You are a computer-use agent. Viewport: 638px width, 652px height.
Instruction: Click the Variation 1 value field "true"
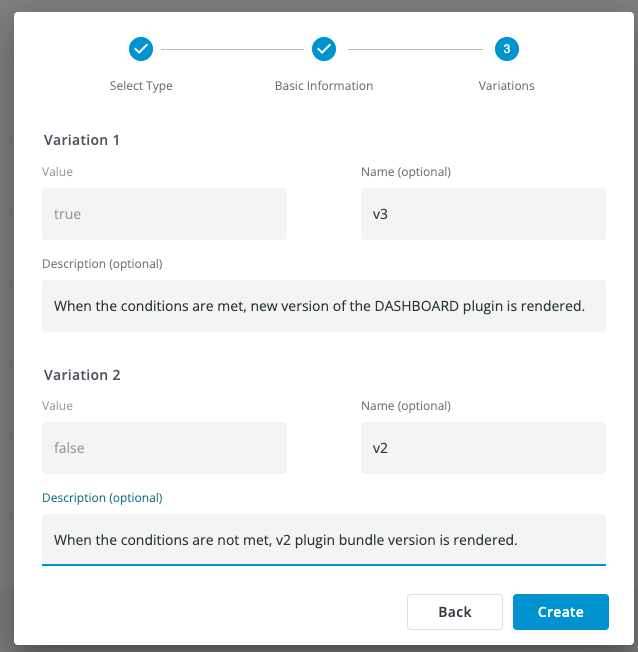(x=164, y=214)
